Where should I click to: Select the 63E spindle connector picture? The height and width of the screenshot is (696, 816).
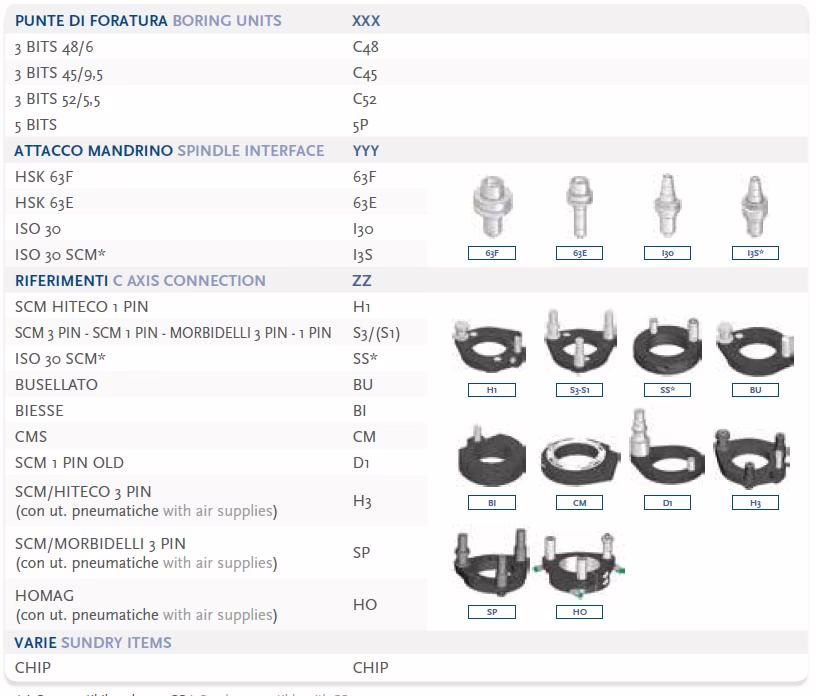pos(580,206)
